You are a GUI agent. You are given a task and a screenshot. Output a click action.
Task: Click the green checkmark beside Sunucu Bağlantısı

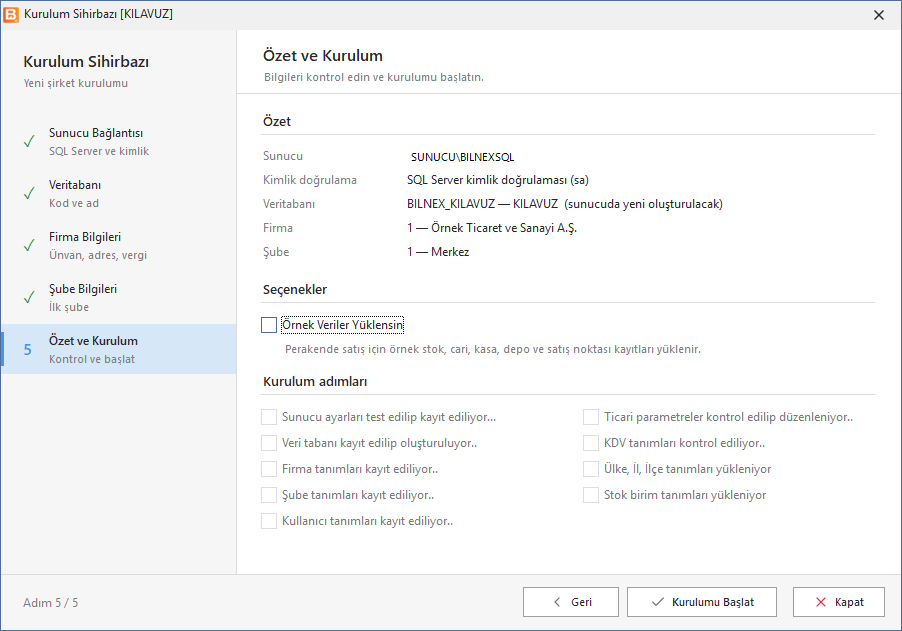pos(29,142)
